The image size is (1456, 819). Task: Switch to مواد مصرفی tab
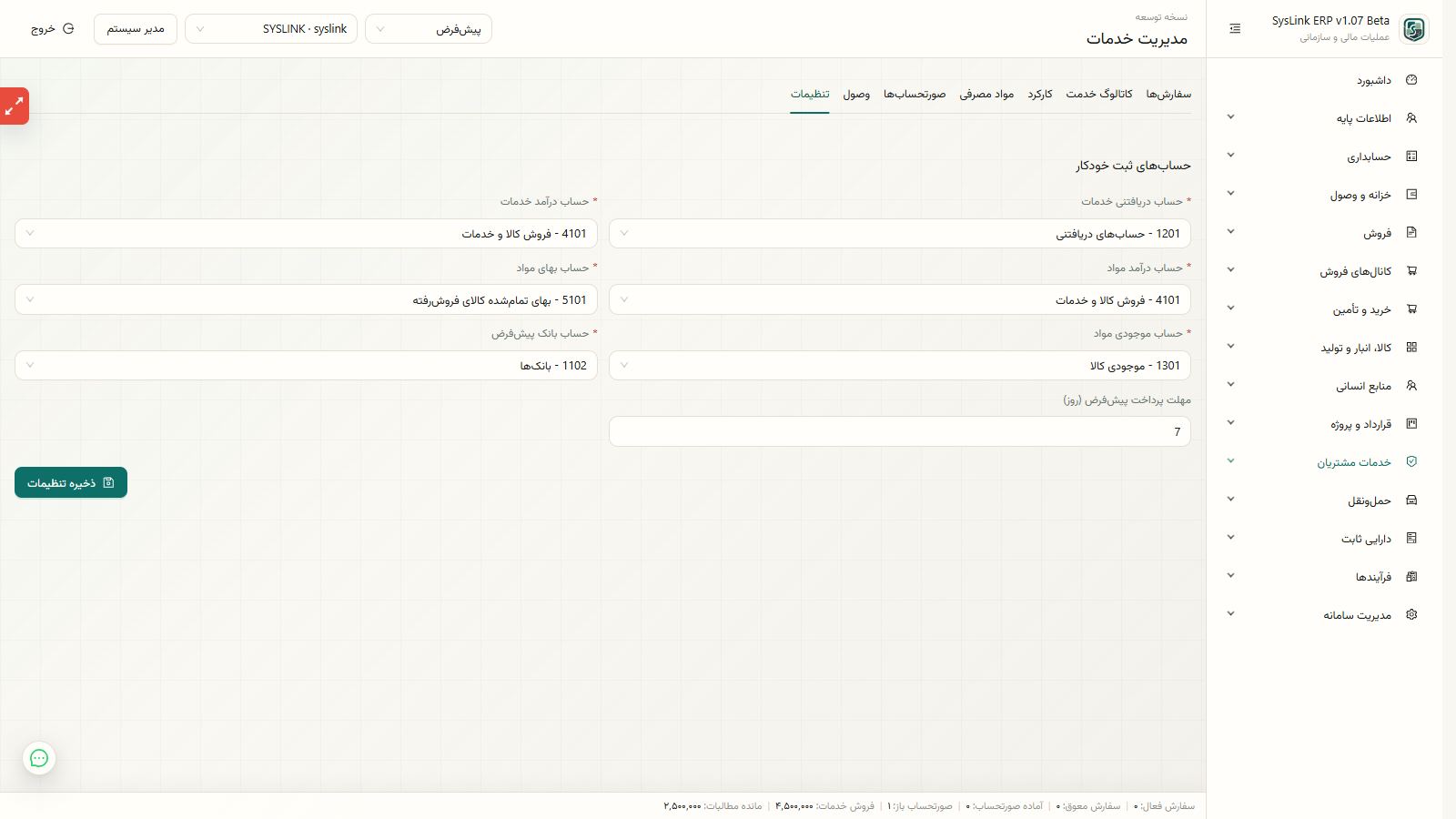pos(986,94)
